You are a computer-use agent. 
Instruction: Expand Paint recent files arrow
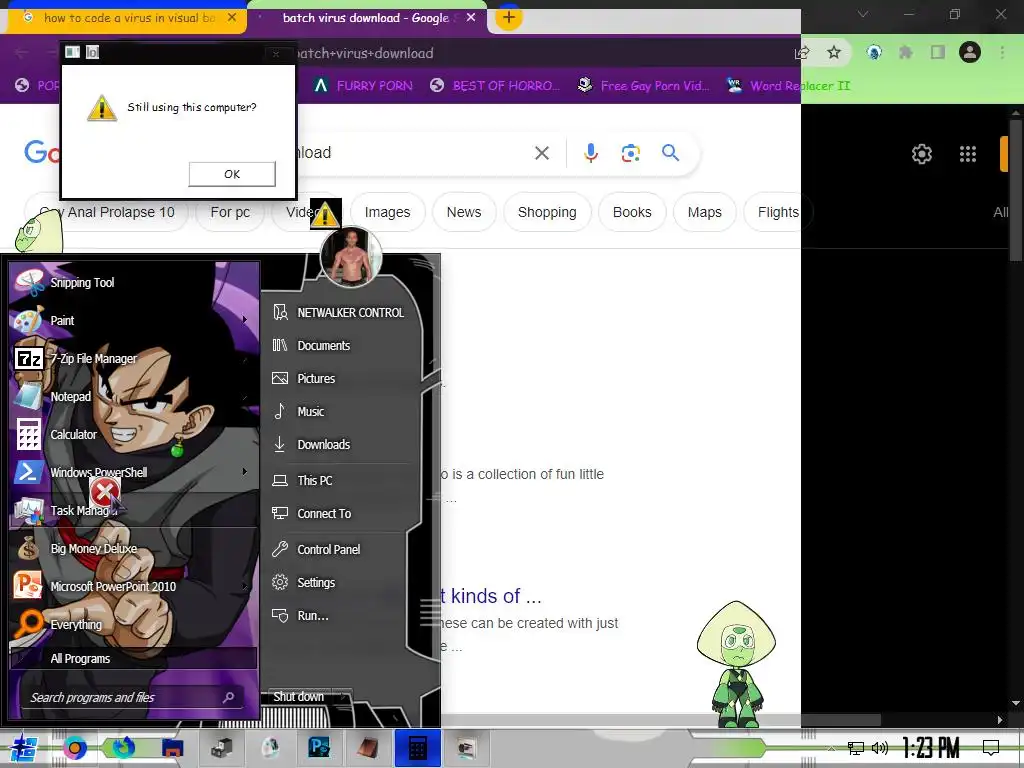[x=245, y=320]
